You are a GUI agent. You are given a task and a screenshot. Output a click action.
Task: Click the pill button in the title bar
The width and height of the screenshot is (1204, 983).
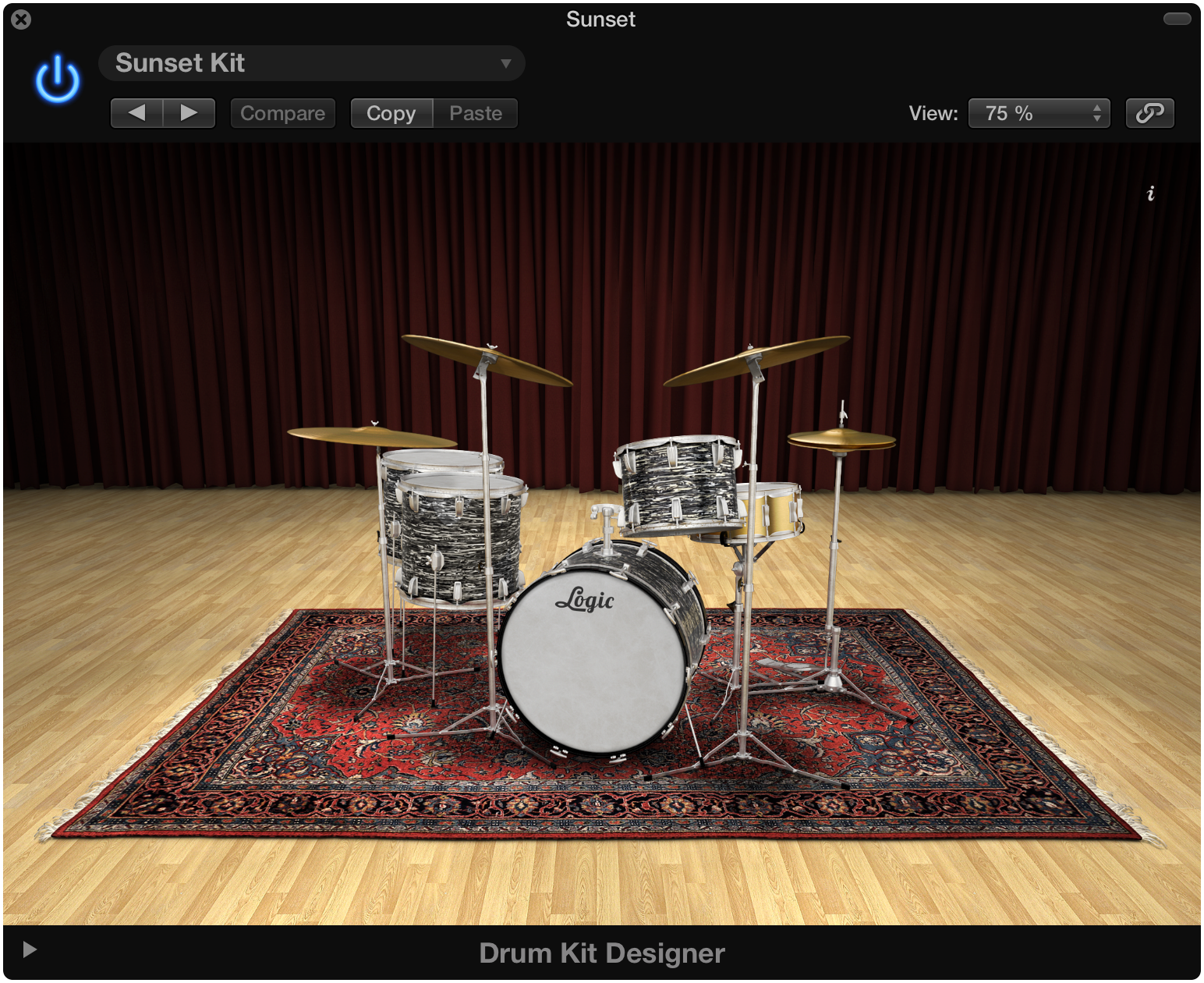1177,19
